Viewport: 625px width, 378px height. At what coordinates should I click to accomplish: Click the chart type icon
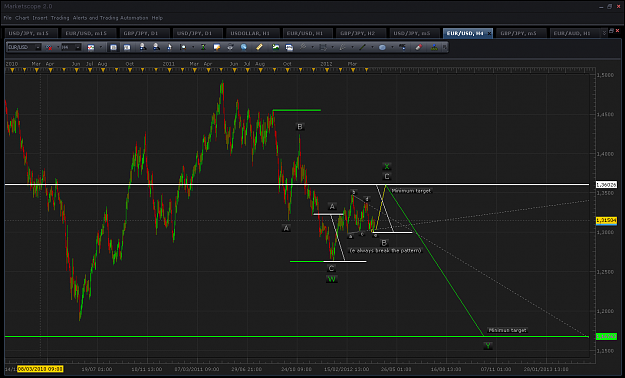[91, 47]
